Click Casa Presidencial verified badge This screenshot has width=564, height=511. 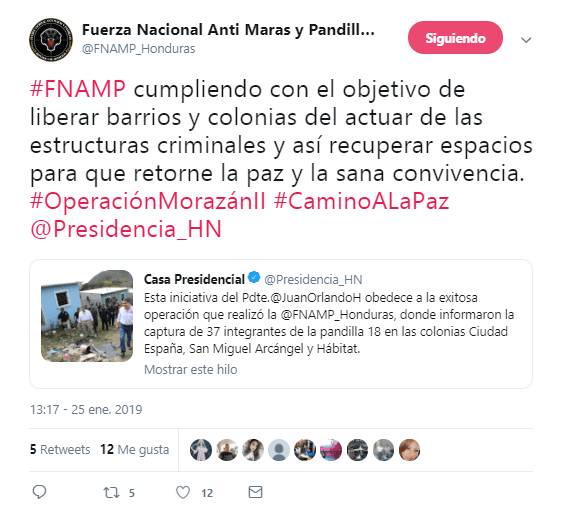[254, 277]
